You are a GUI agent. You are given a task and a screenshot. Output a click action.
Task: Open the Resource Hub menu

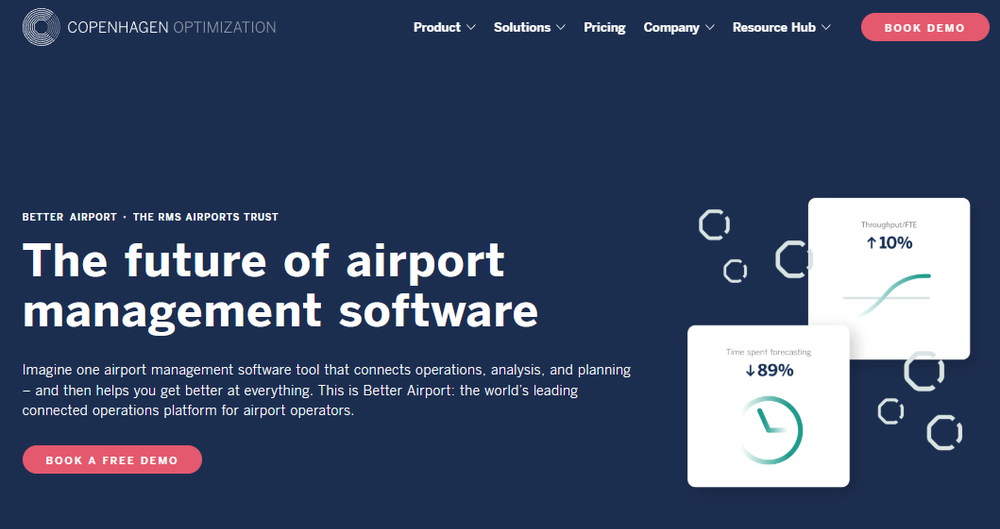coord(774,27)
